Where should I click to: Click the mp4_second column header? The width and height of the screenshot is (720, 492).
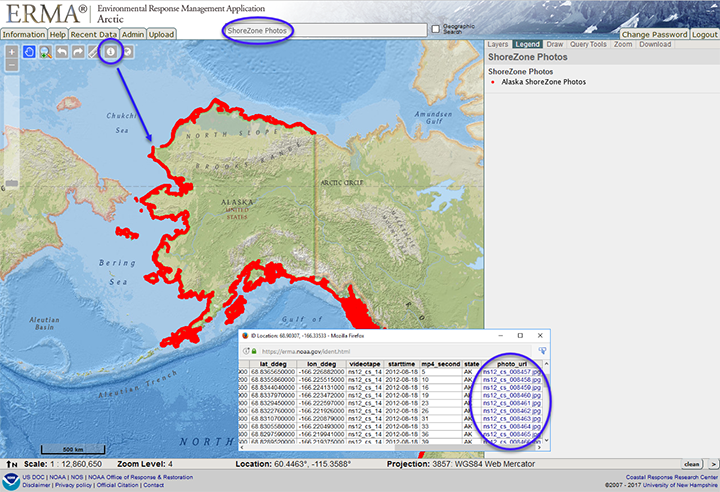(441, 364)
